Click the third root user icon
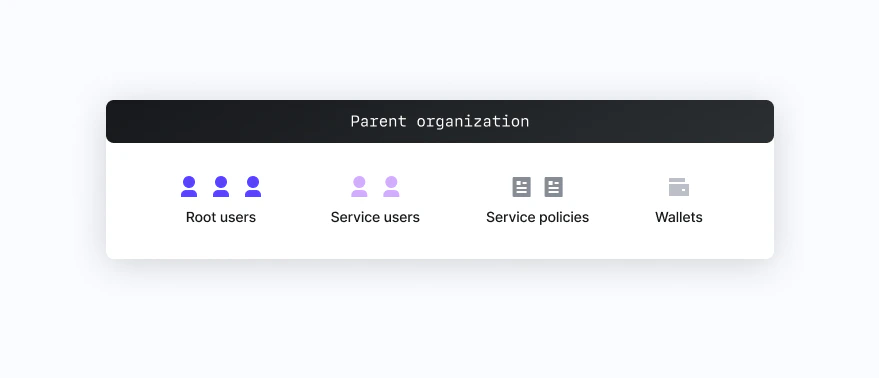This screenshot has width=879, height=378. coord(253,187)
